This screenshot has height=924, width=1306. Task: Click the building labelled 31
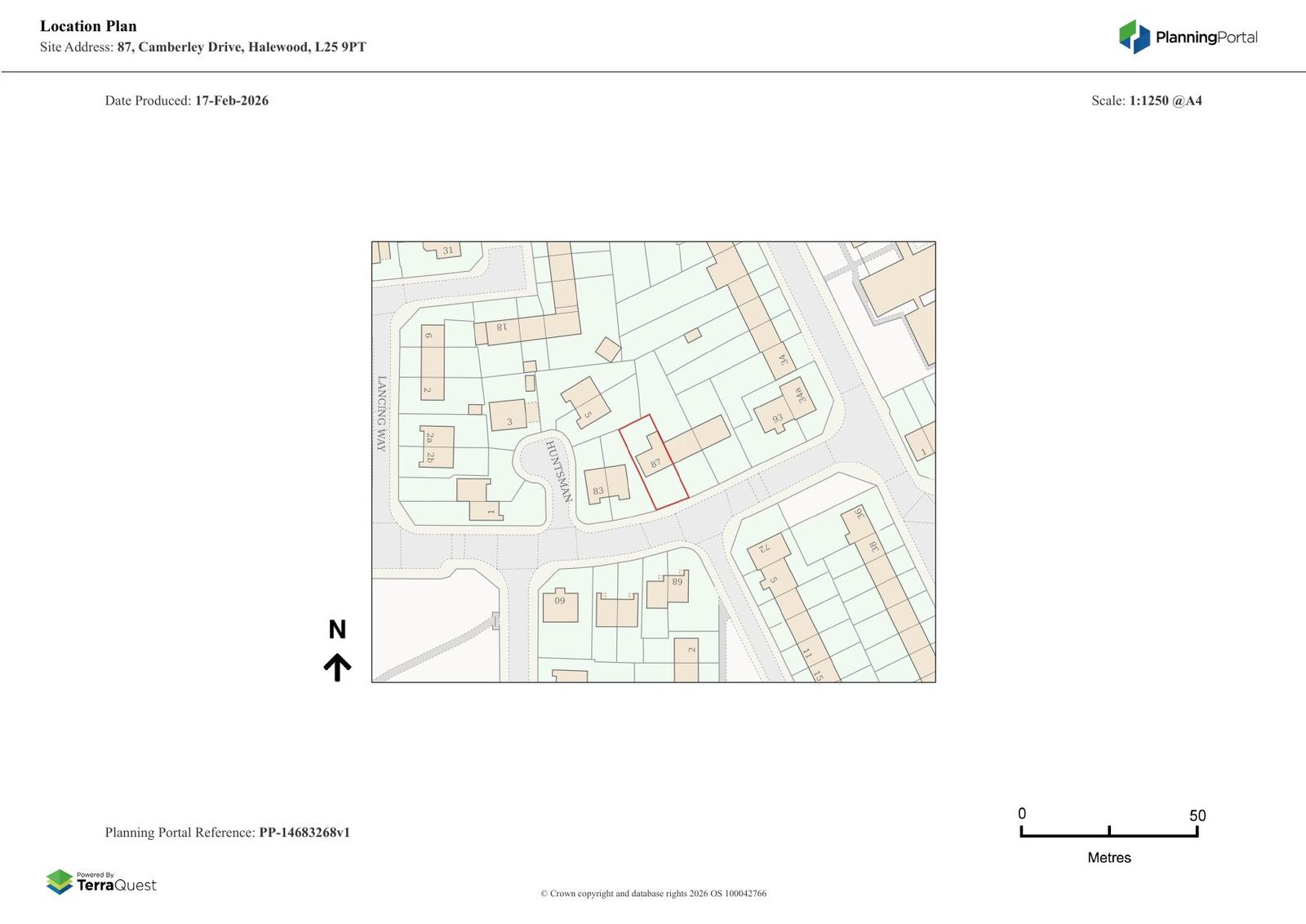[x=447, y=251]
